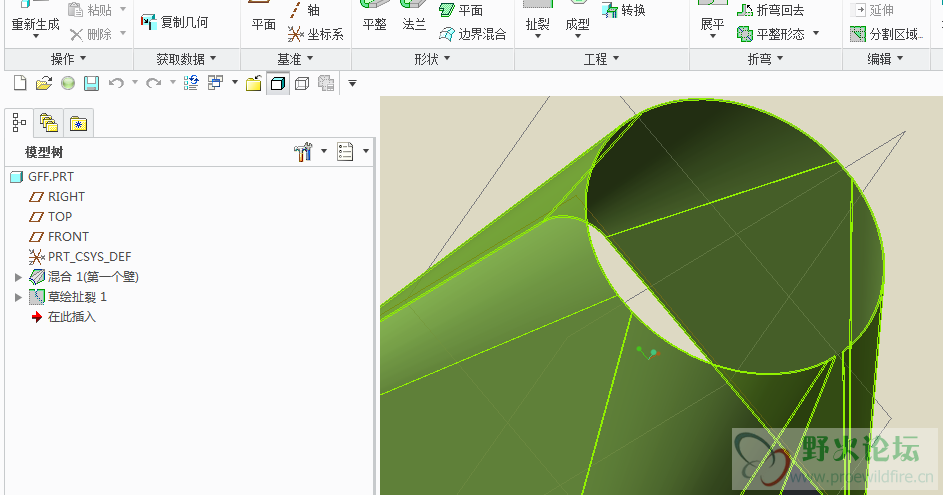Screen dimensions: 943x495
Task: Switch to the favorites tab
Action: (x=78, y=123)
